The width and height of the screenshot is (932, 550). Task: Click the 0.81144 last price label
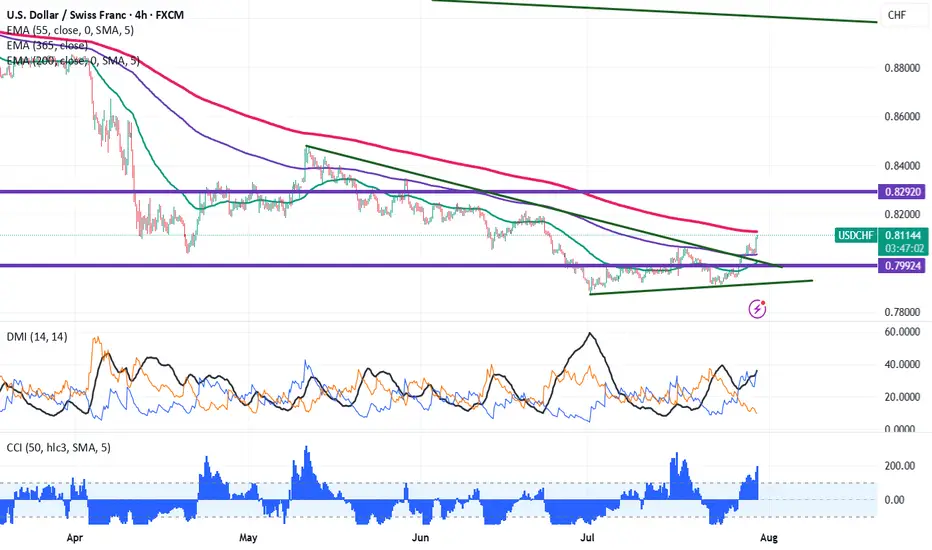903,235
